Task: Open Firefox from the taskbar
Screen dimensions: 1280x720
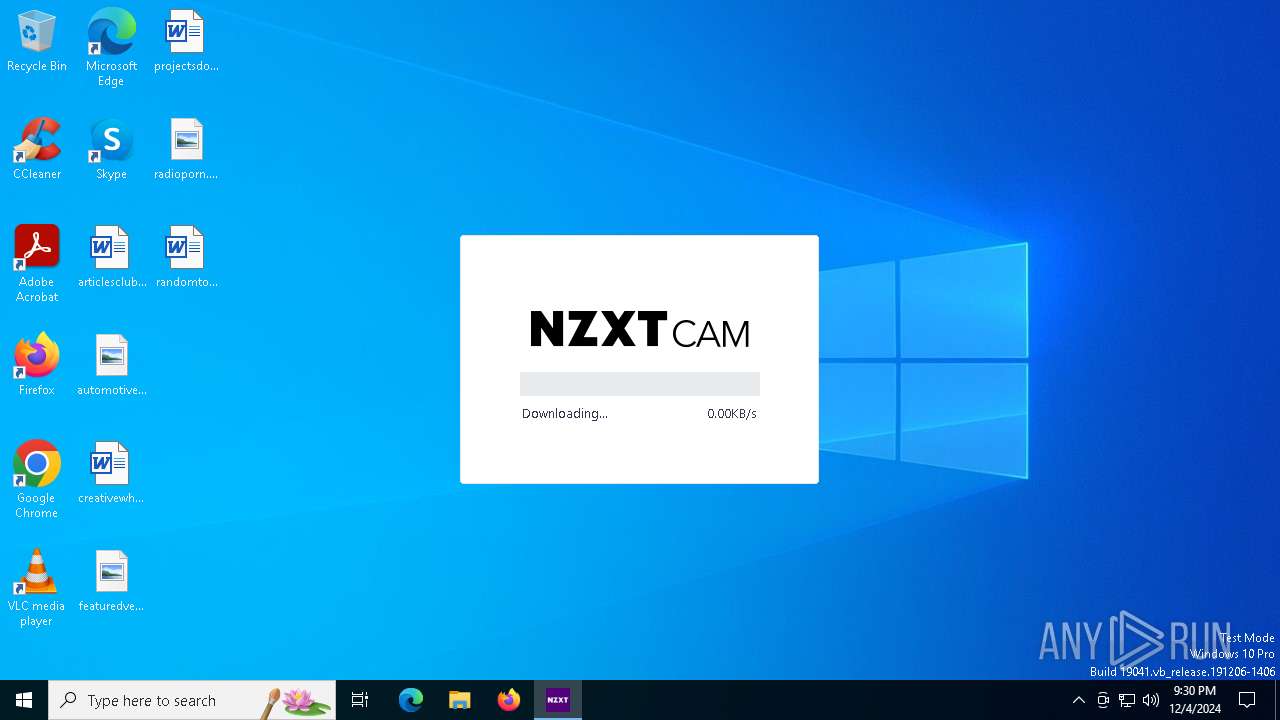Action: click(509, 700)
